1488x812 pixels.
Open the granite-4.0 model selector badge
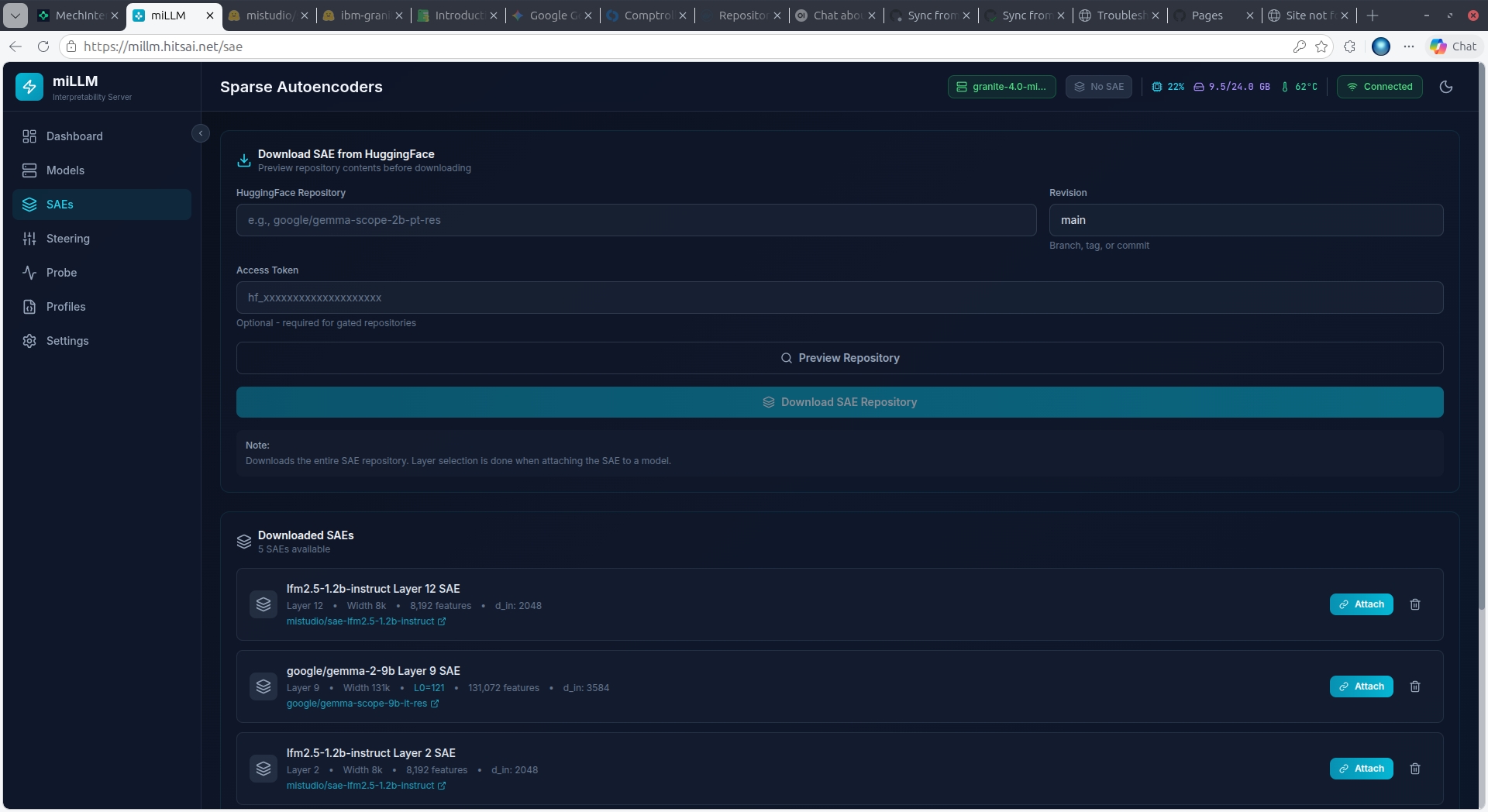pos(1001,87)
